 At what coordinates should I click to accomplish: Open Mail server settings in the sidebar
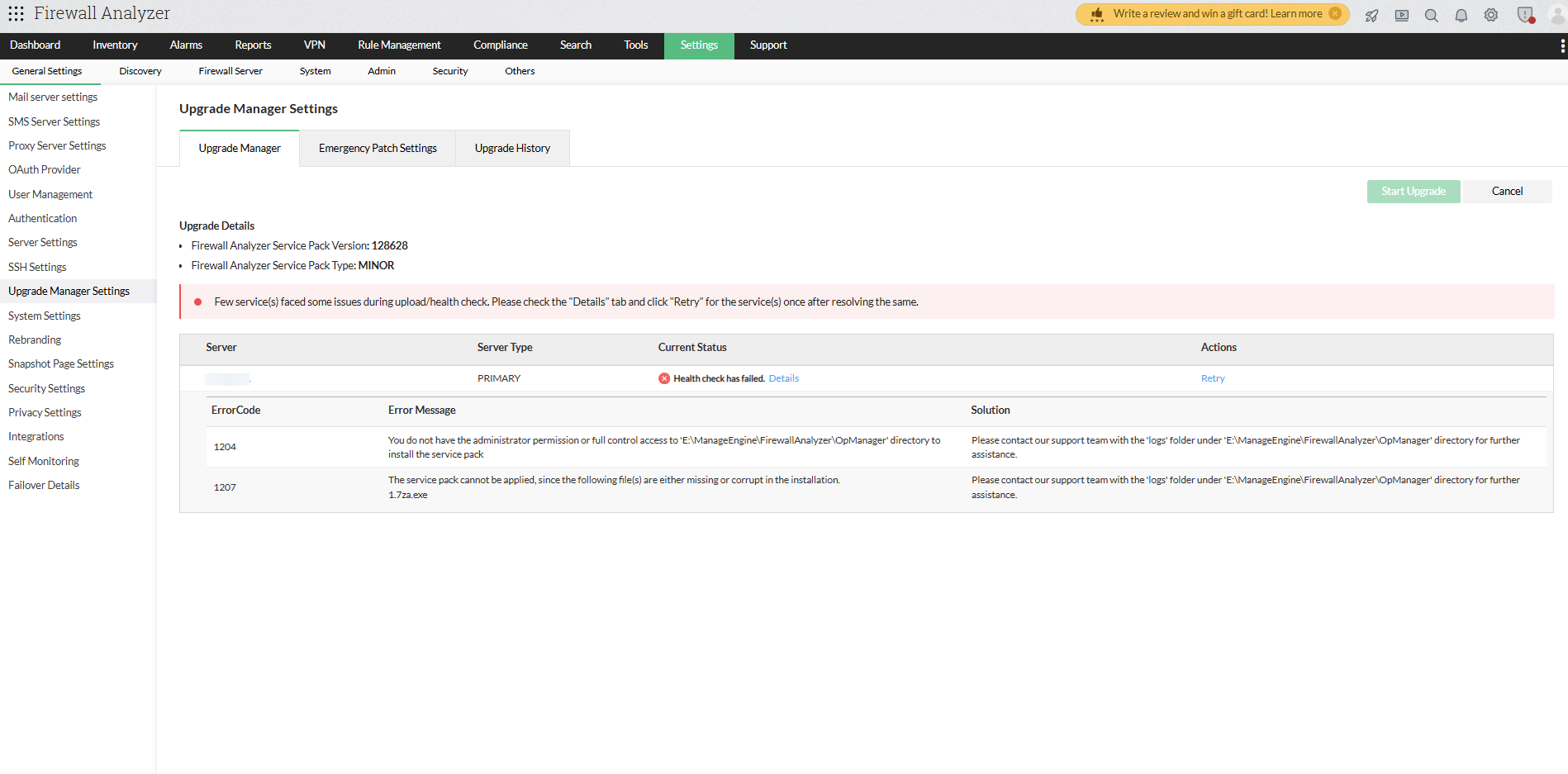point(53,97)
